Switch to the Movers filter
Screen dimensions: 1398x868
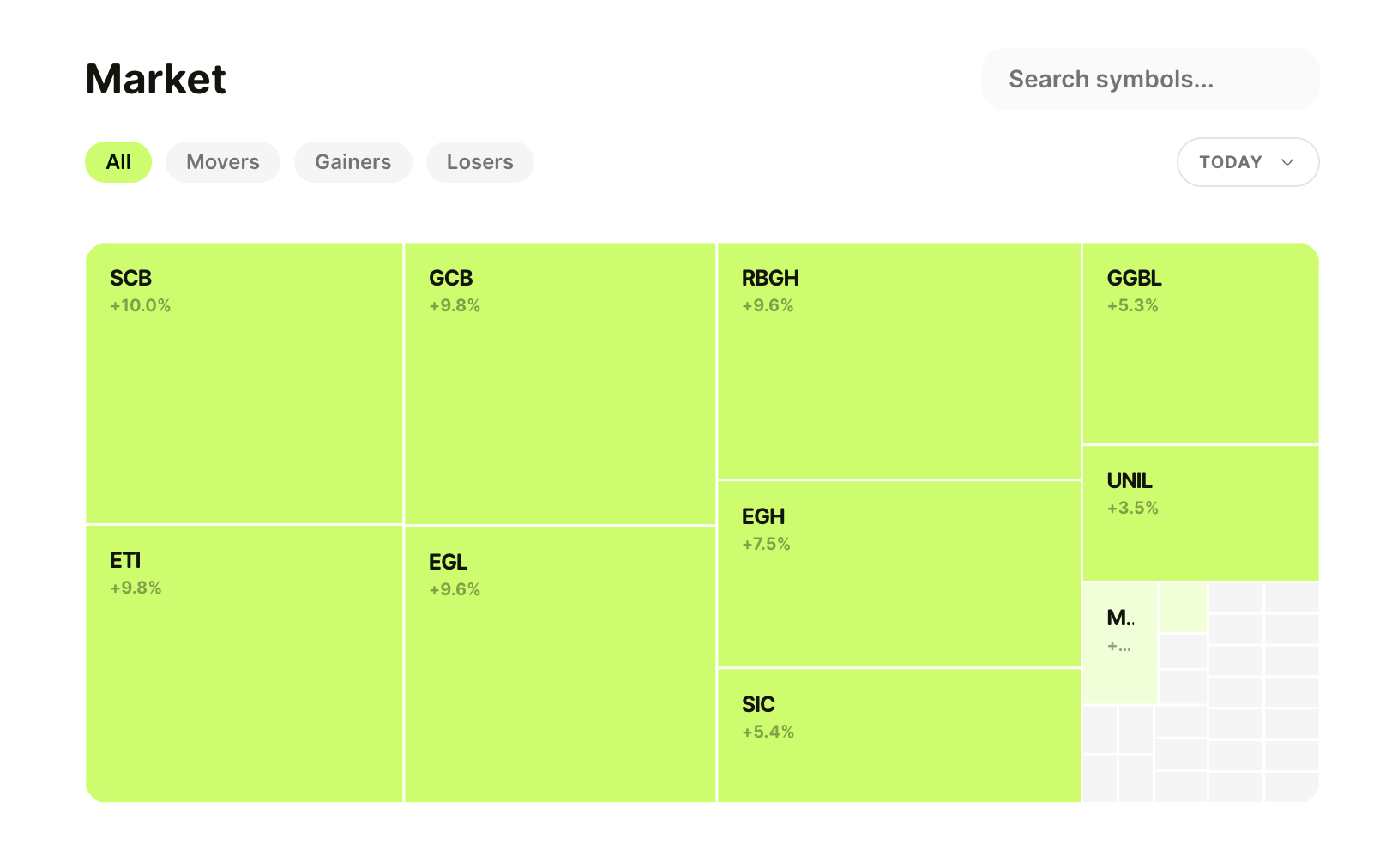[x=223, y=162]
